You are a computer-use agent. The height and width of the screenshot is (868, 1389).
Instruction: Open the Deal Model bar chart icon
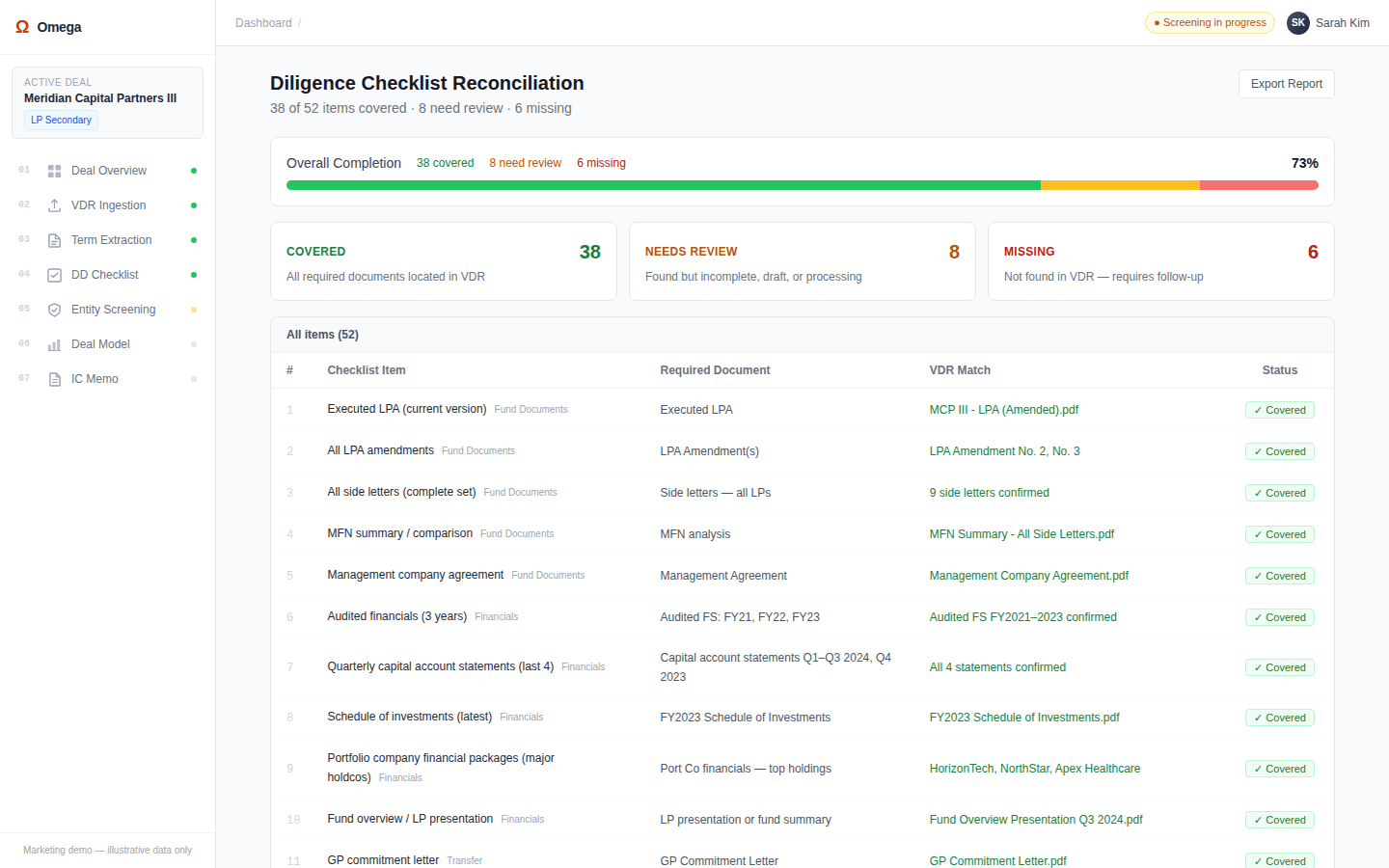click(x=55, y=344)
